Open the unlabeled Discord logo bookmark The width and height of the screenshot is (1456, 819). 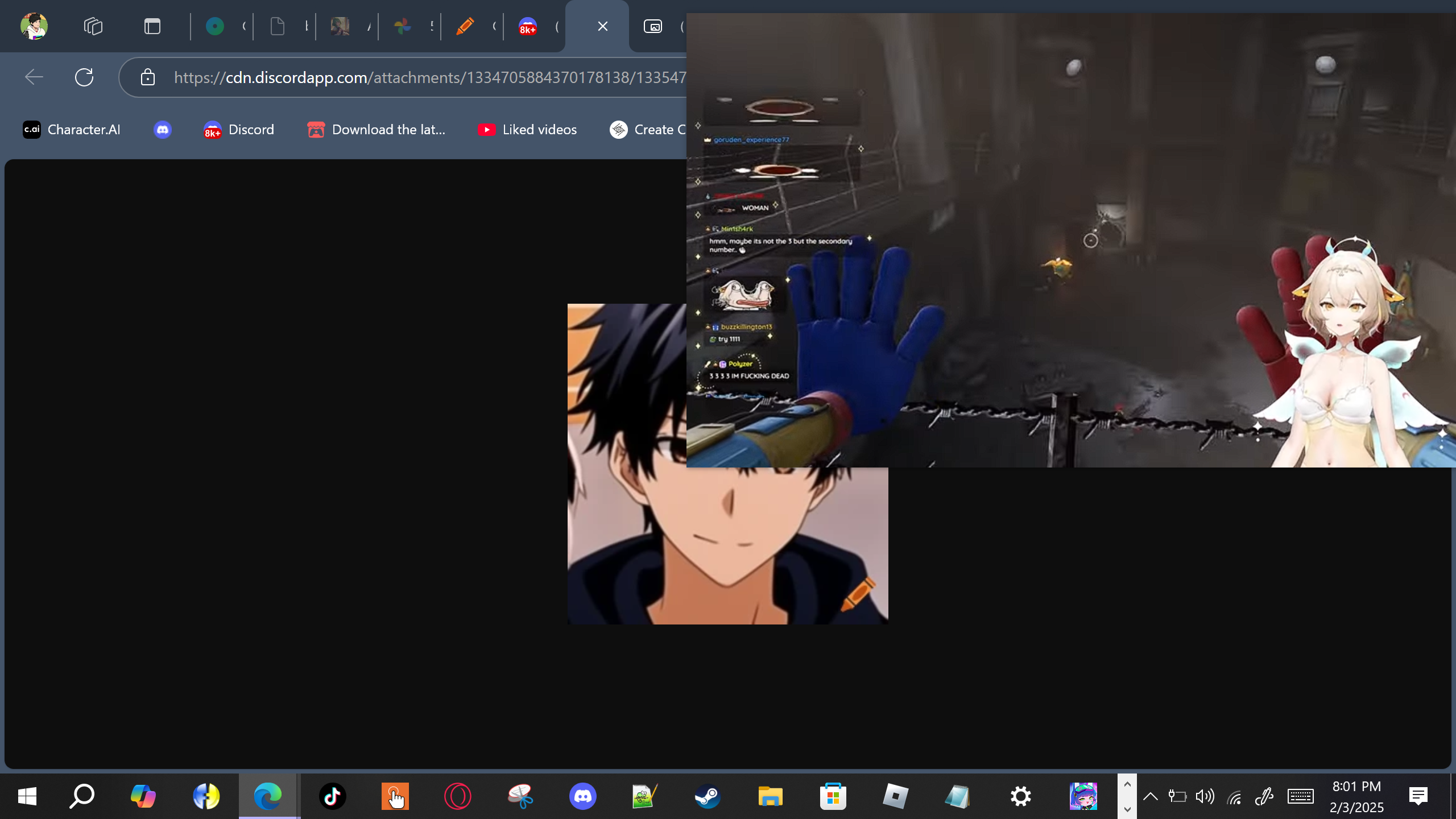[x=163, y=130]
